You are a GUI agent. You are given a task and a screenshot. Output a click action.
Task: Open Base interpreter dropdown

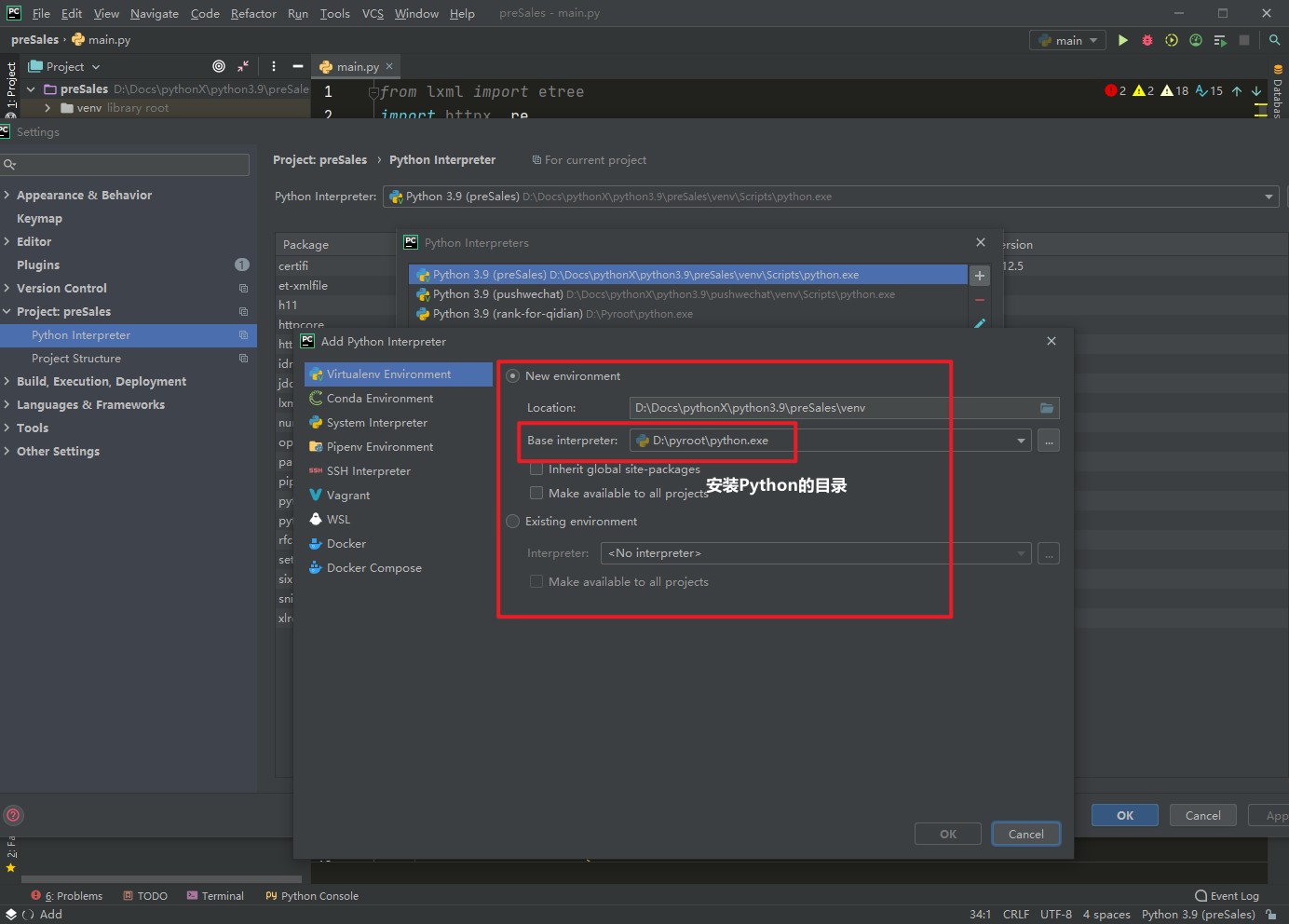[1021, 441]
